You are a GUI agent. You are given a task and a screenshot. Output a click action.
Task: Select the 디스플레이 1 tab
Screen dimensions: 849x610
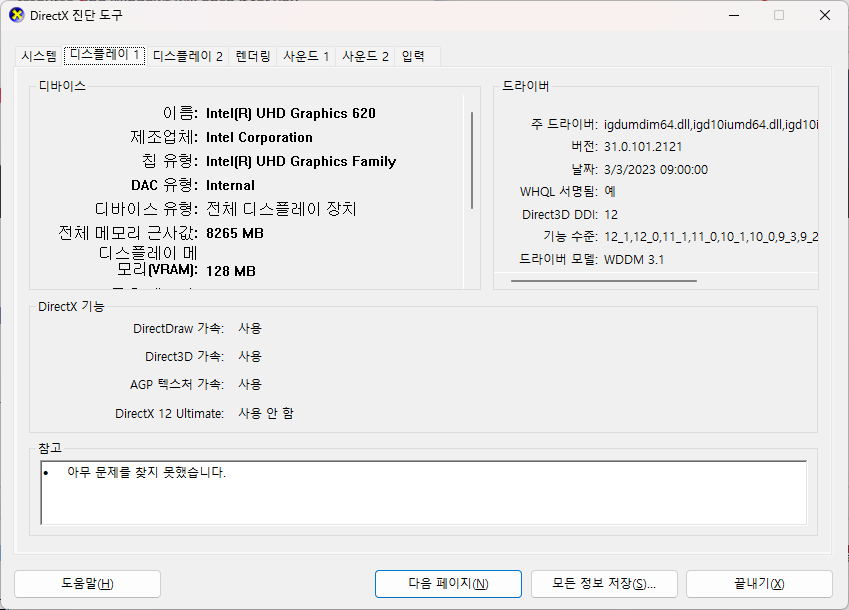click(x=105, y=55)
